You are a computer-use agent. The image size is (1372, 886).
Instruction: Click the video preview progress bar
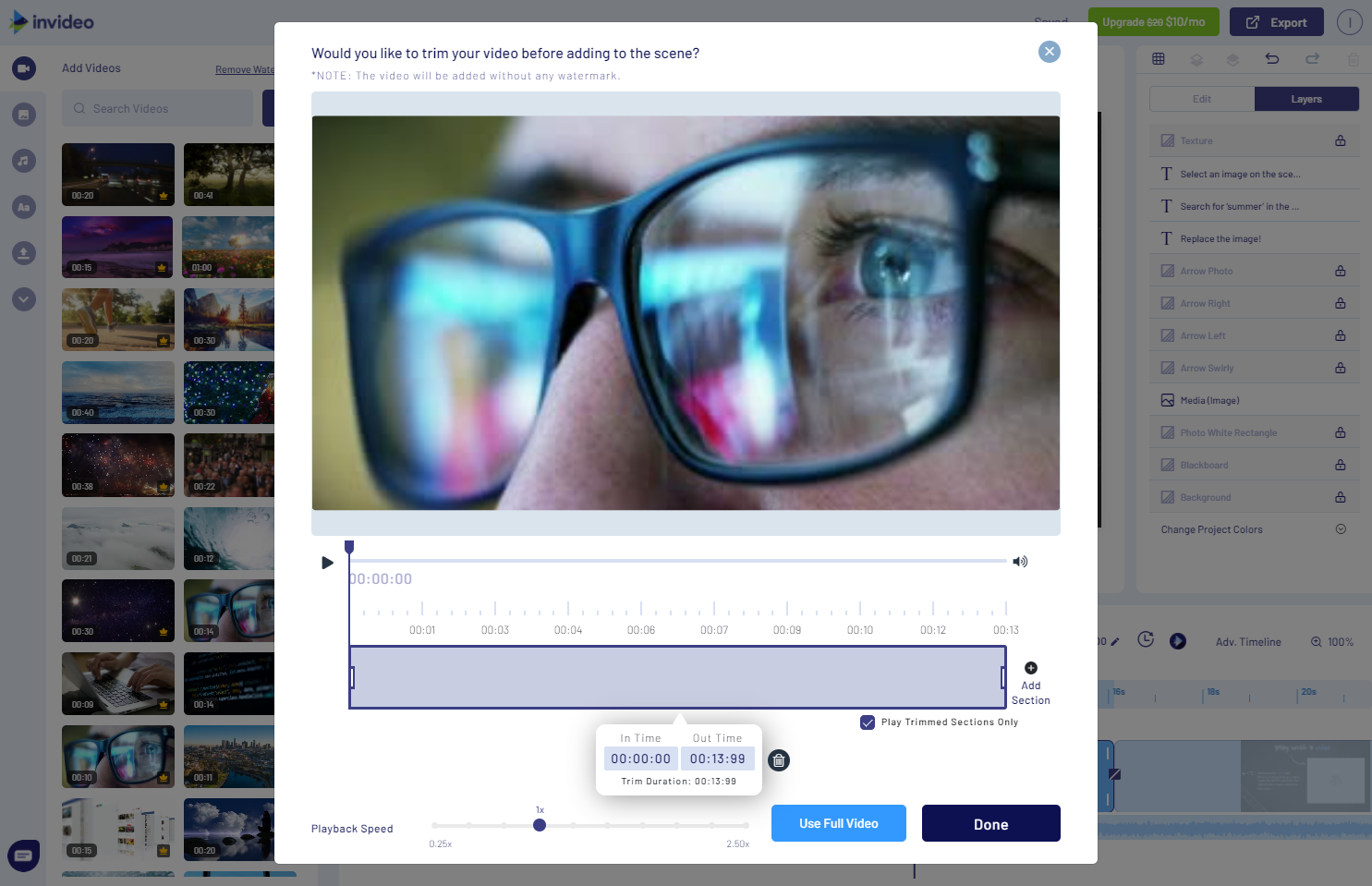tap(678, 561)
